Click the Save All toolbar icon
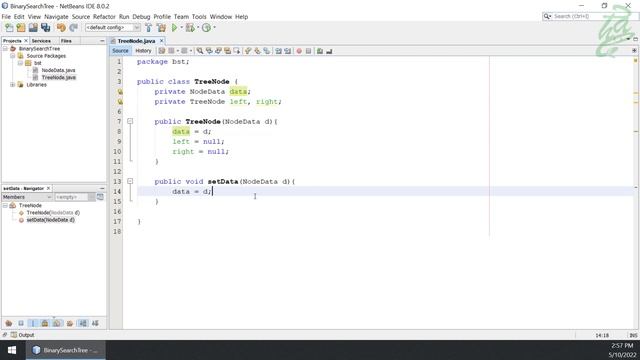The height and width of the screenshot is (360, 640). pos(45,28)
